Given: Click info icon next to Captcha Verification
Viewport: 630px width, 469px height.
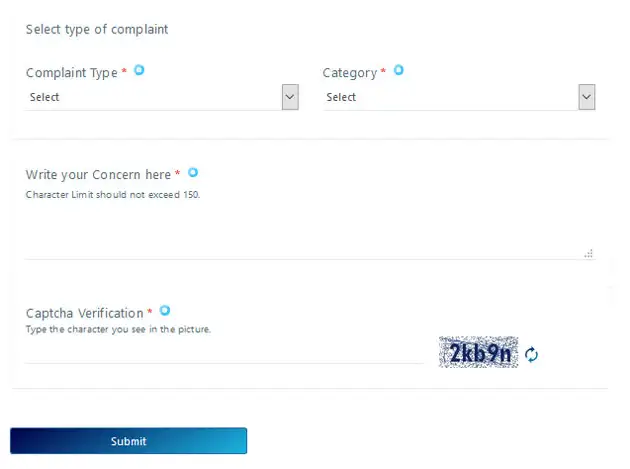Looking at the screenshot, I should [x=165, y=311].
